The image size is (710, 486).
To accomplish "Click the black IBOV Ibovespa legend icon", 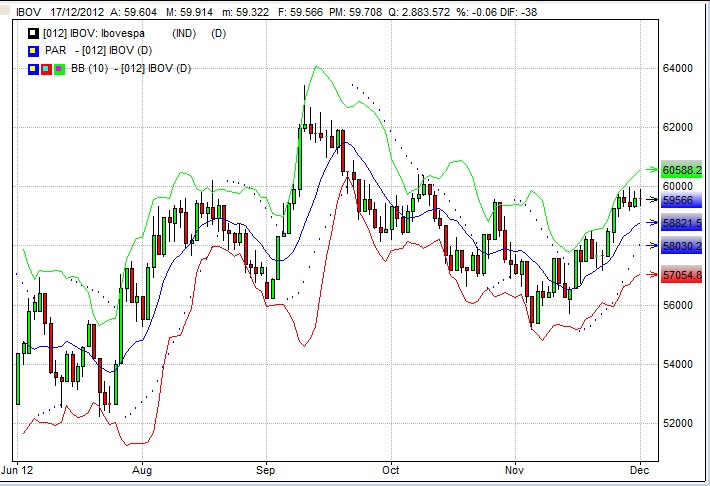I will click(32, 32).
